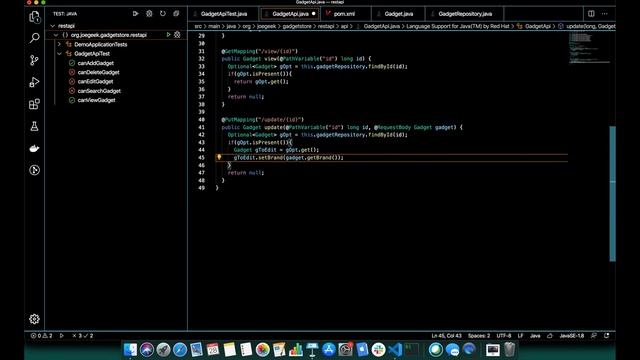This screenshot has width=640, height=360.
Task: Debug tests in org.joegeek.gadgetstore.restapi package
Action: (177, 35)
